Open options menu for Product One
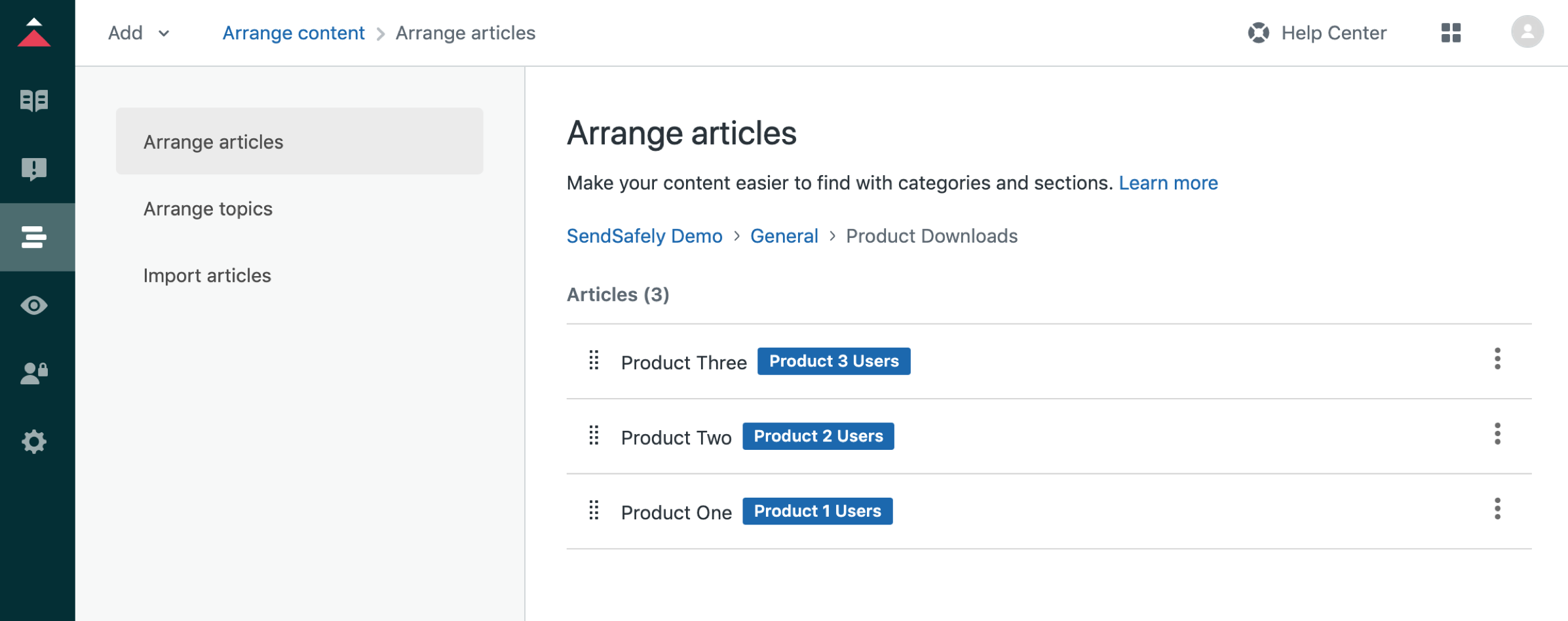 pyautogui.click(x=1497, y=509)
